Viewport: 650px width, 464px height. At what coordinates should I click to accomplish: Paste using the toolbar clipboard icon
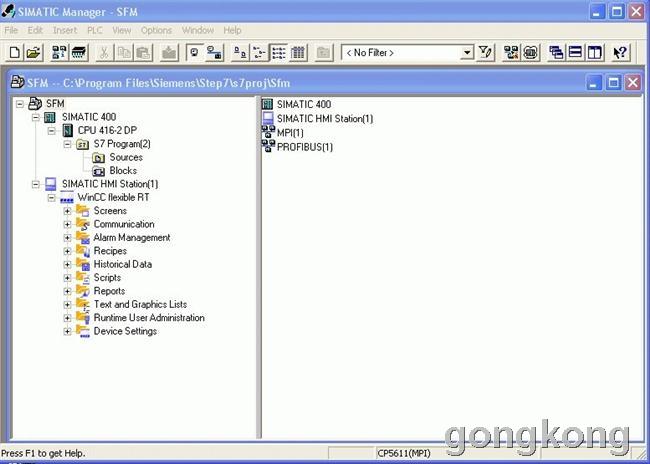(143, 53)
